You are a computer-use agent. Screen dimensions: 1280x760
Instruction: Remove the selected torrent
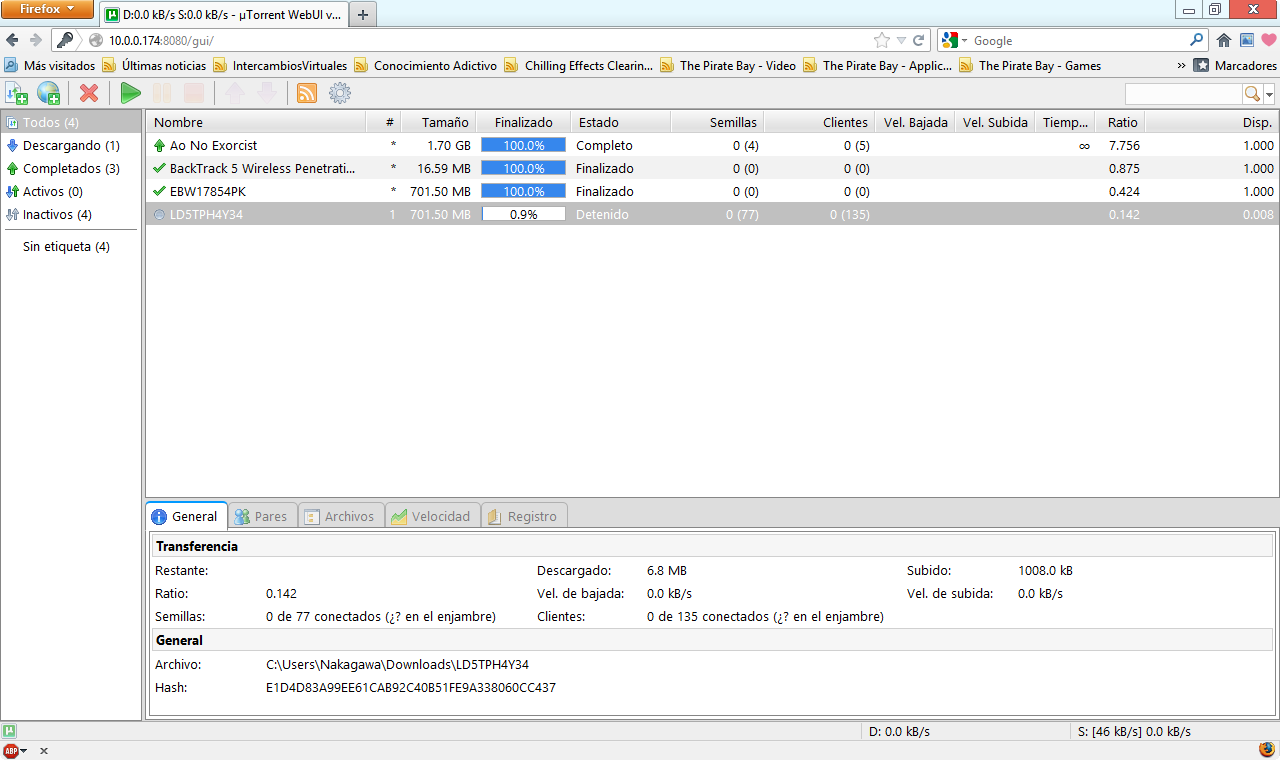point(88,92)
